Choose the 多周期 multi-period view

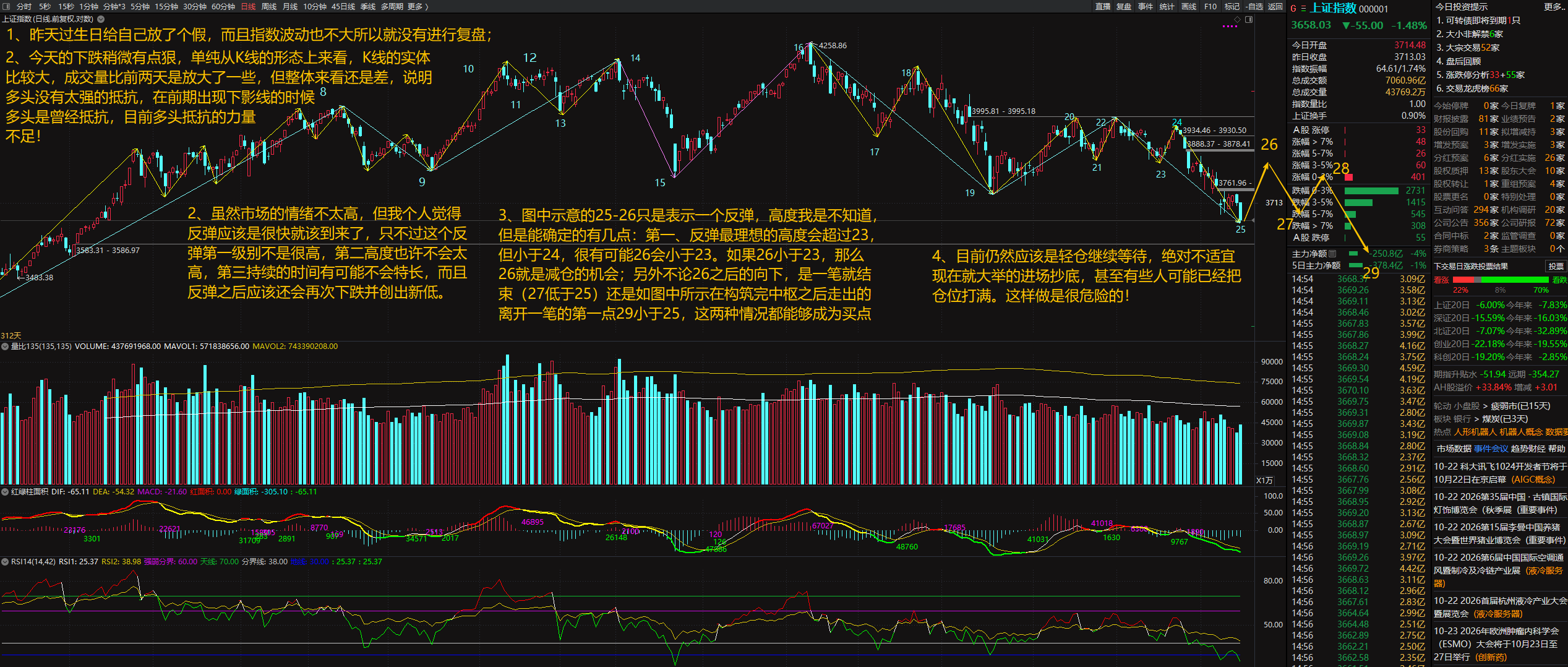tap(392, 6)
